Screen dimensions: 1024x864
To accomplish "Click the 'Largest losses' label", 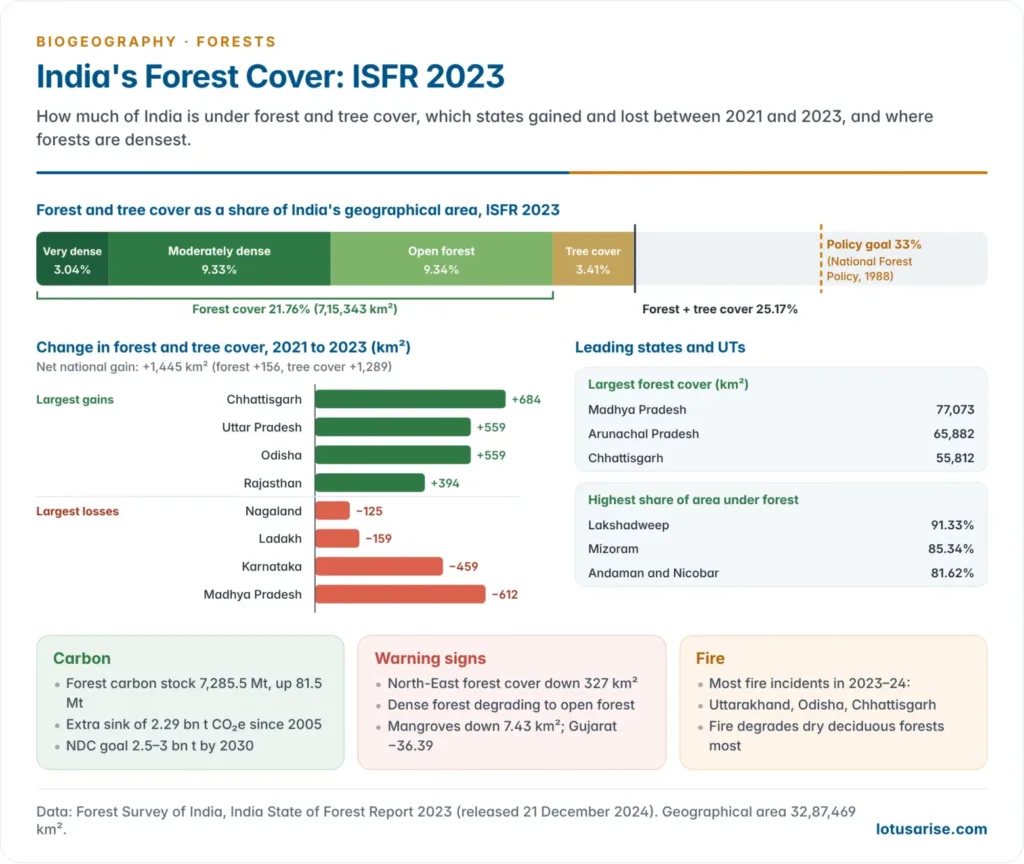I will tap(78, 511).
